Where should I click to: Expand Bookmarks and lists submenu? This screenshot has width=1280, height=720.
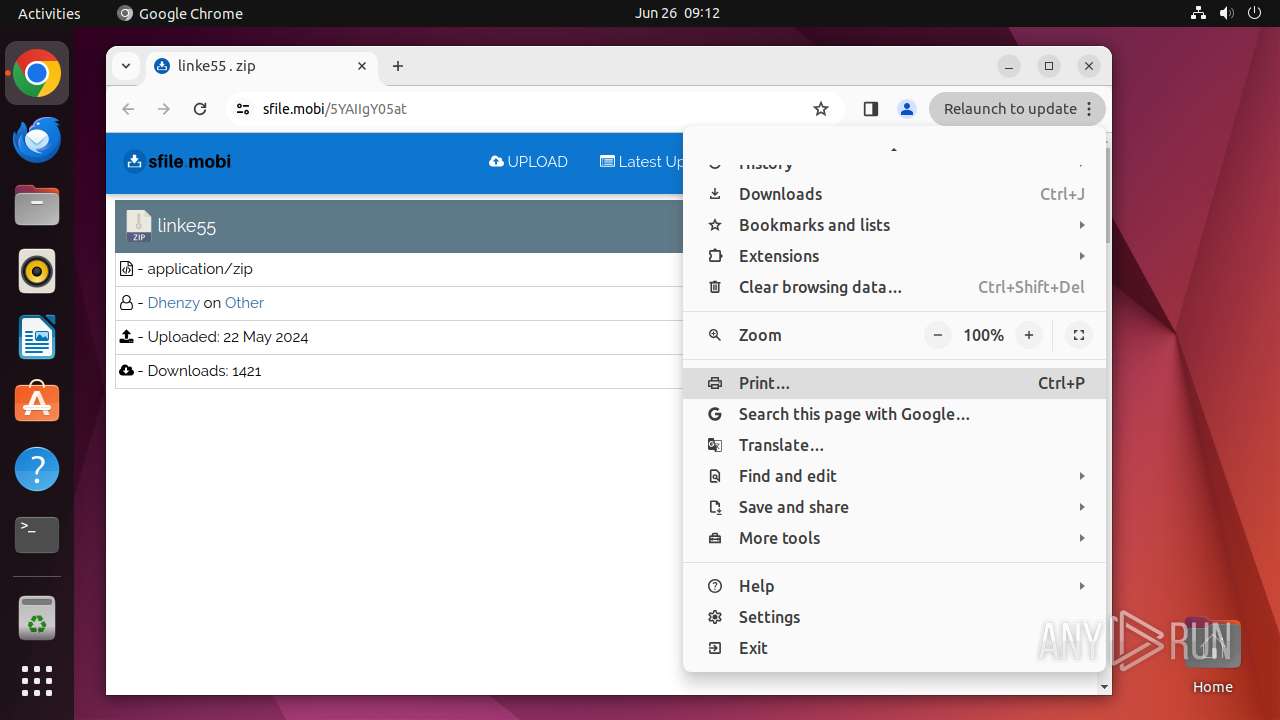point(895,225)
